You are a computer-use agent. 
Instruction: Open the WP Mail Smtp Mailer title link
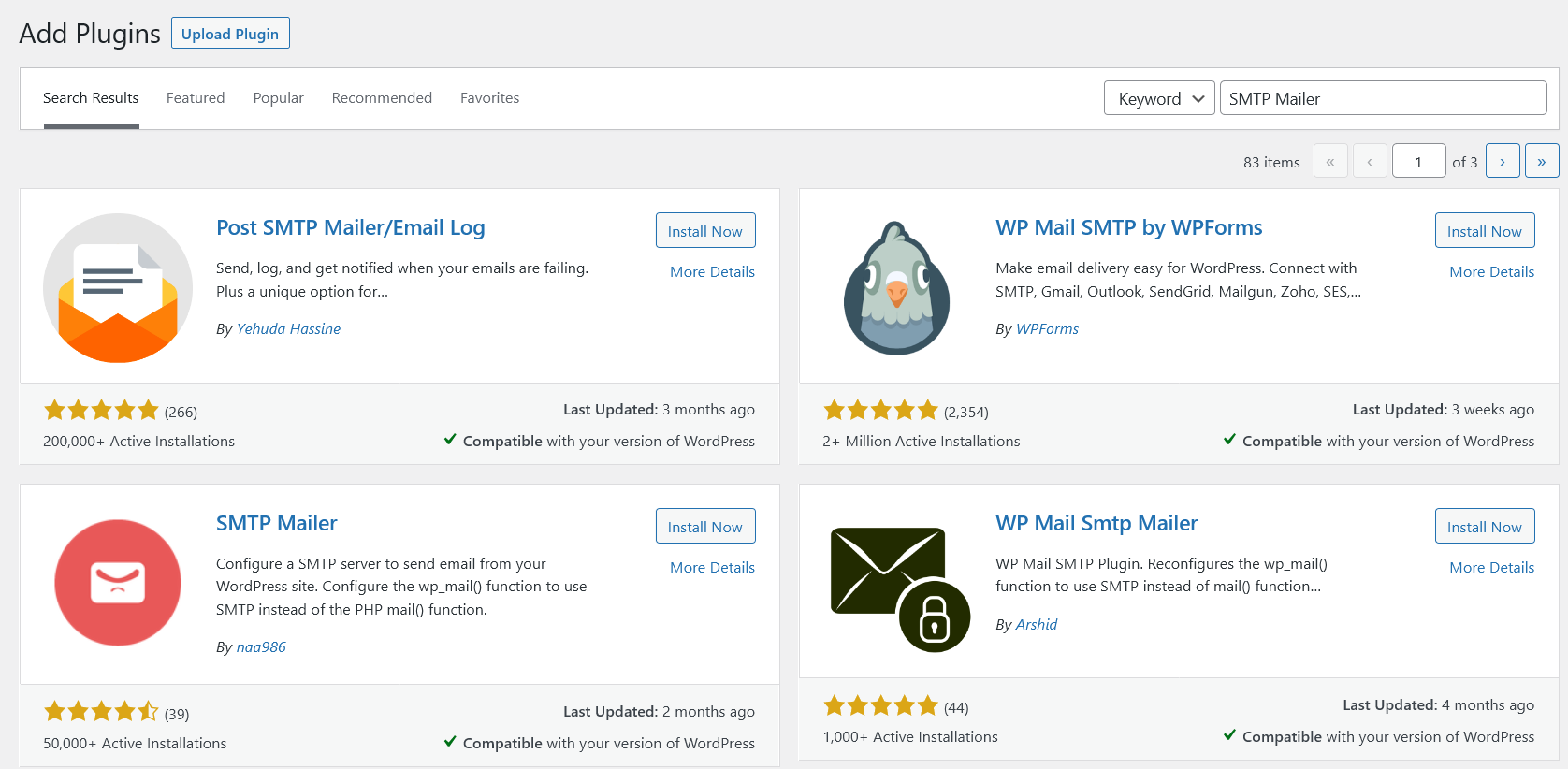[1096, 524]
